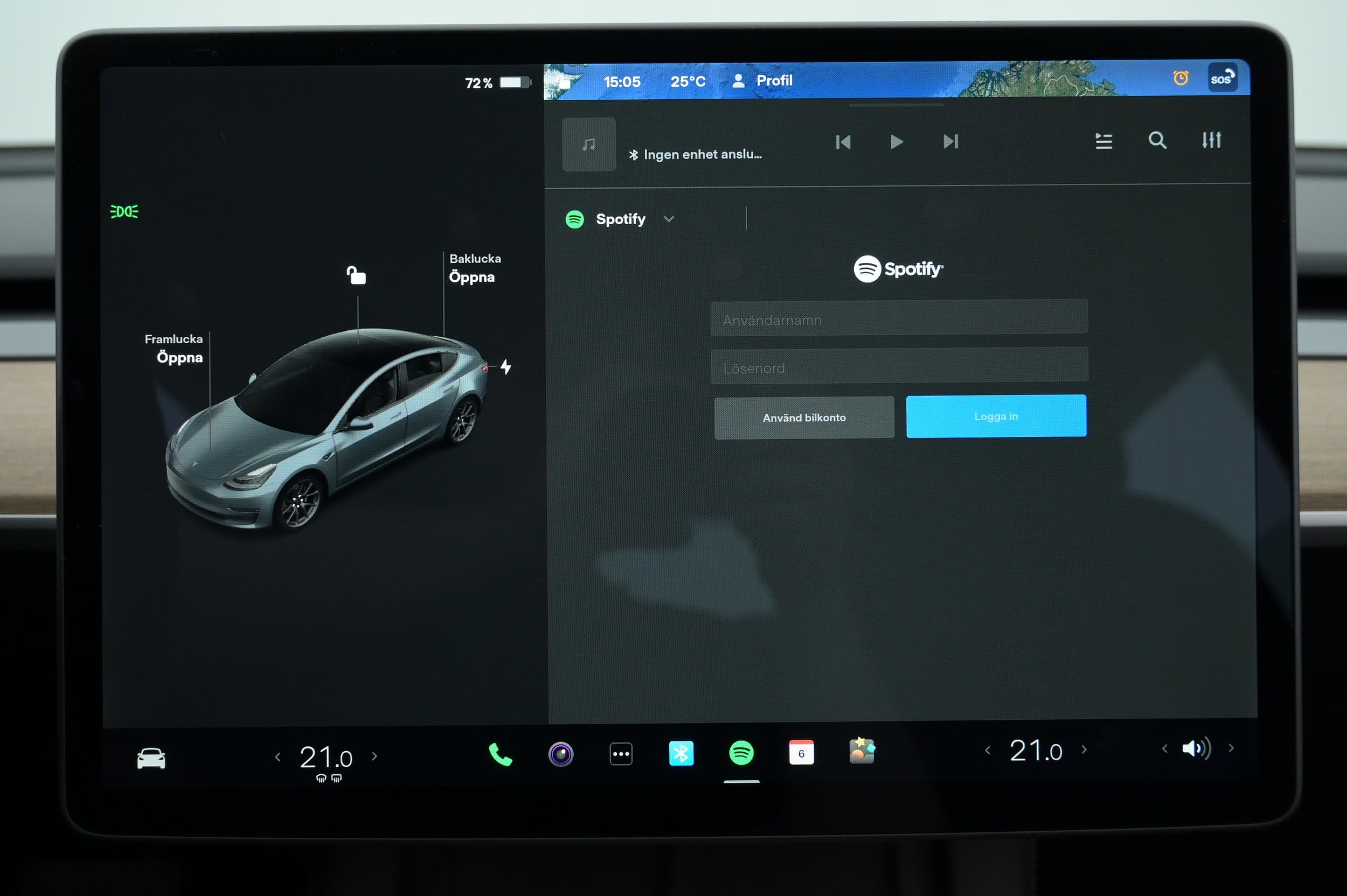Open the toybox app icon
1347x896 pixels.
pyautogui.click(x=862, y=751)
